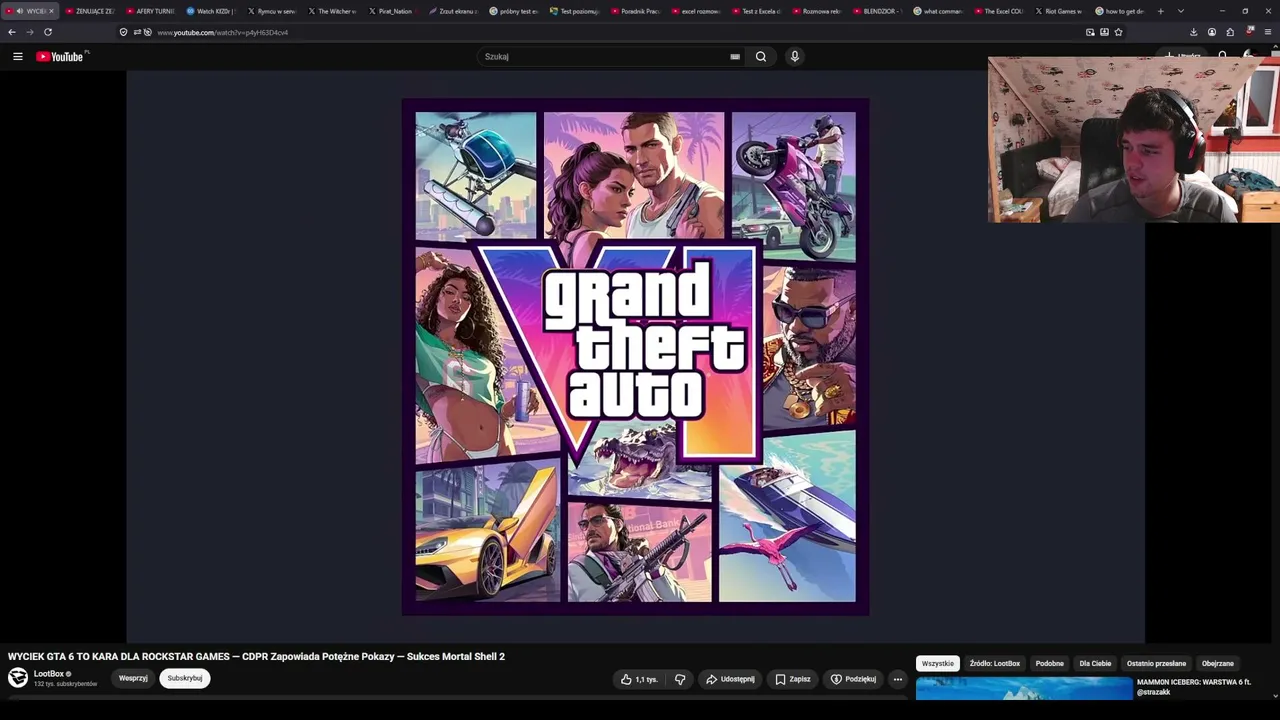The image size is (1280, 720).
Task: Click the Wesprzyj join button
Action: point(133,678)
